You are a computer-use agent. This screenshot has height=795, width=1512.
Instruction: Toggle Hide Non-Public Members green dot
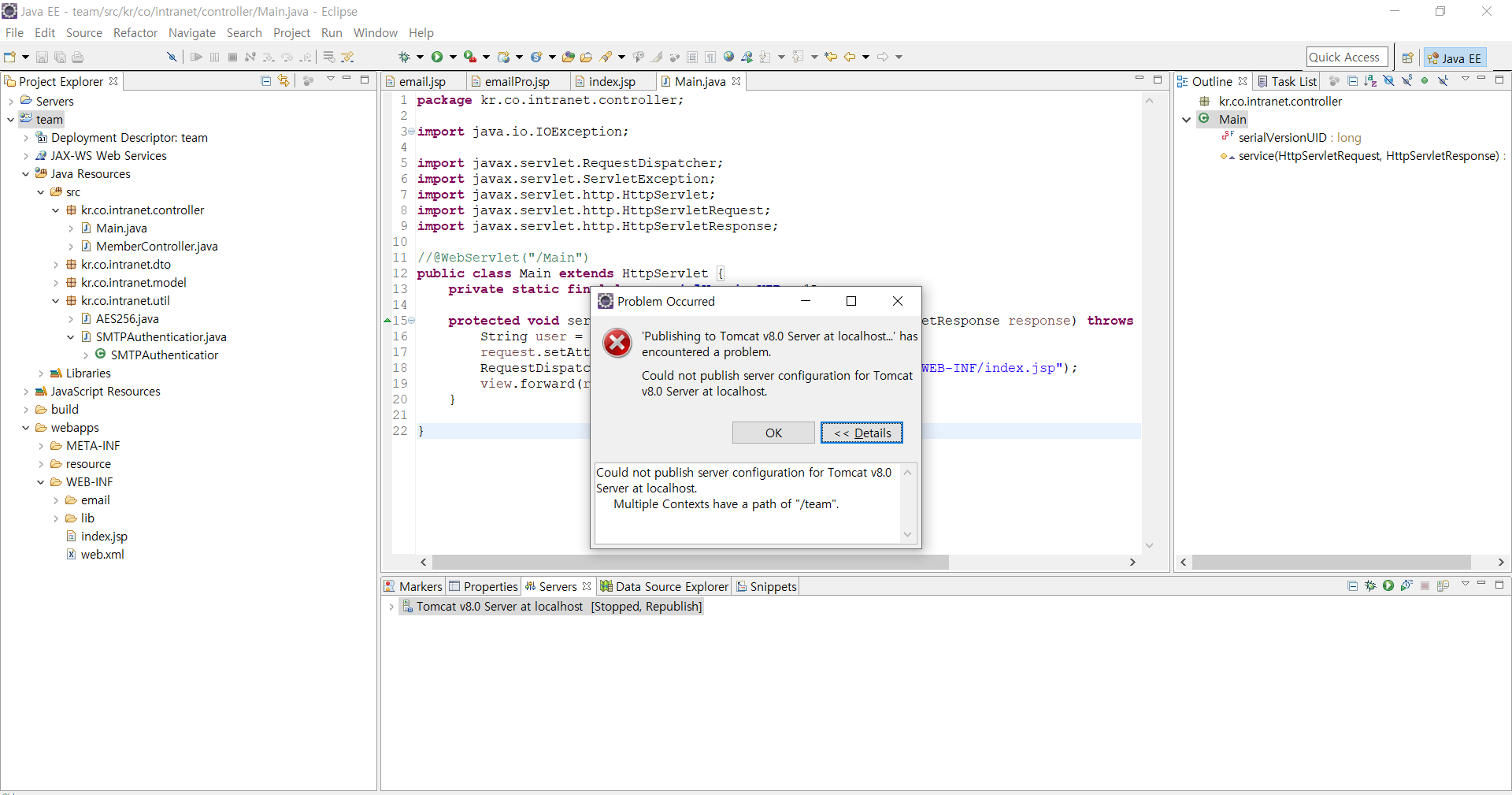(x=1425, y=80)
